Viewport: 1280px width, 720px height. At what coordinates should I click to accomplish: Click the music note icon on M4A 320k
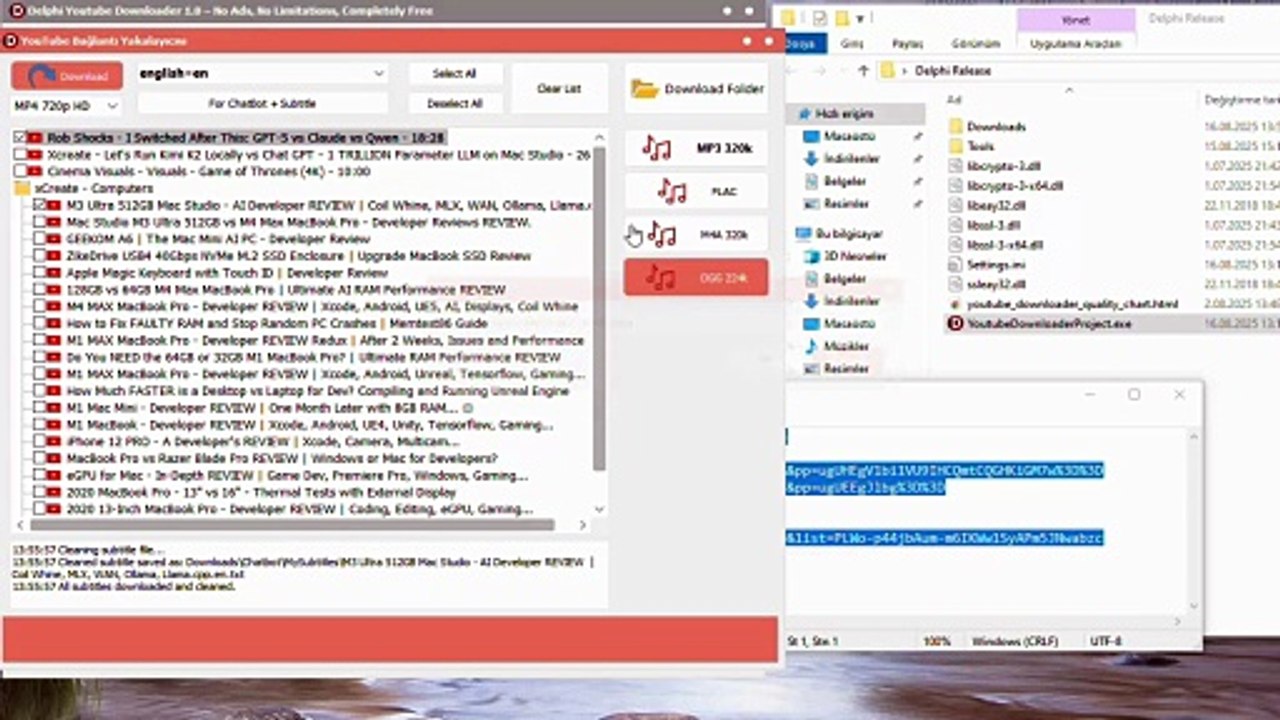[661, 235]
